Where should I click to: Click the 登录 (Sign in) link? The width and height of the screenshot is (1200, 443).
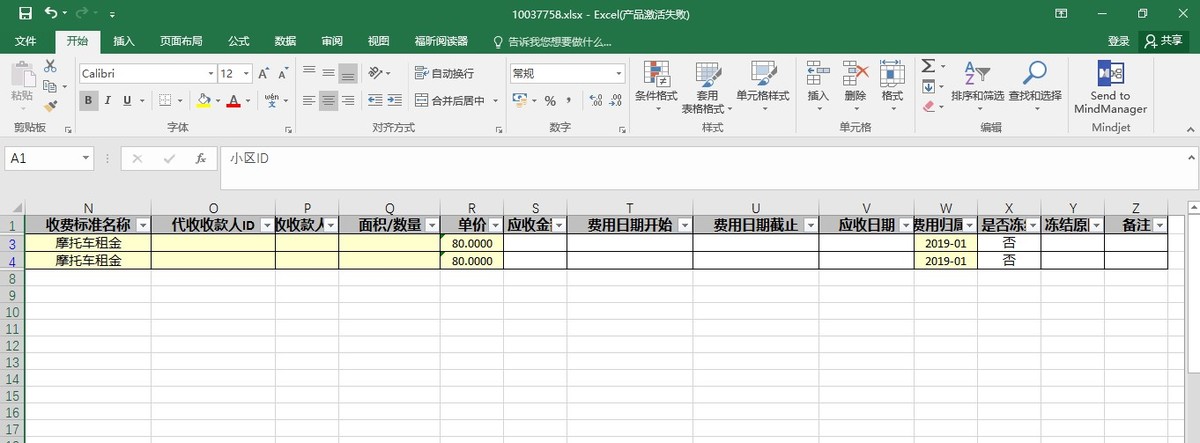(1119, 41)
